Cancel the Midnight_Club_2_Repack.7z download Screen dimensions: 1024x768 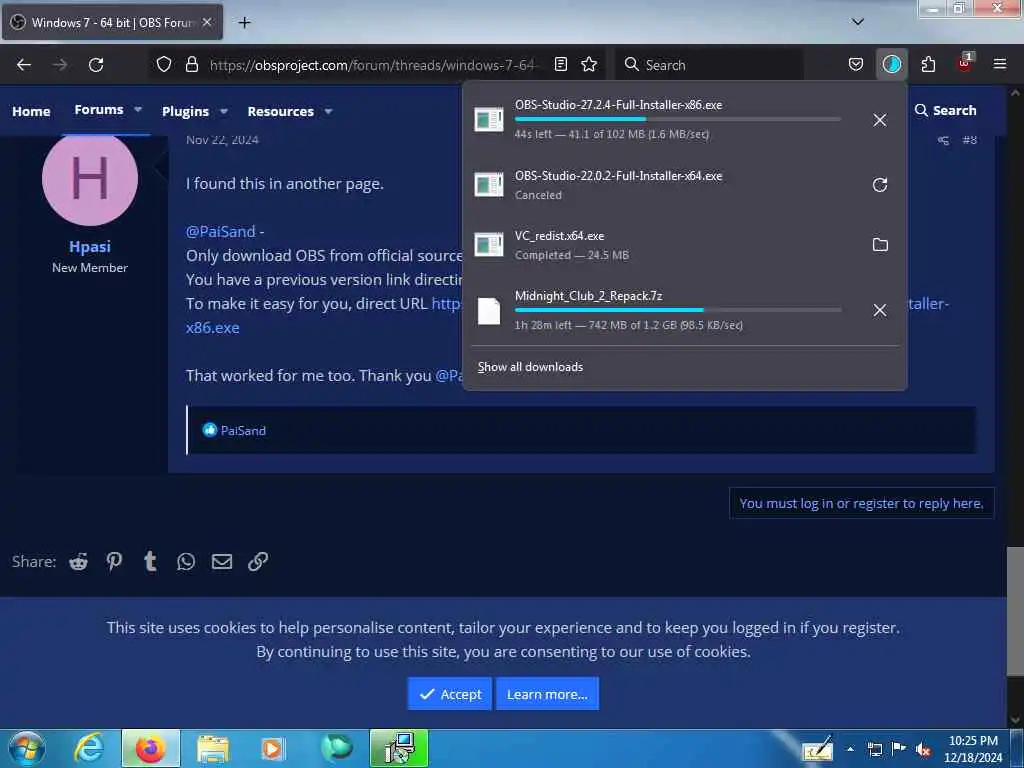click(x=880, y=310)
